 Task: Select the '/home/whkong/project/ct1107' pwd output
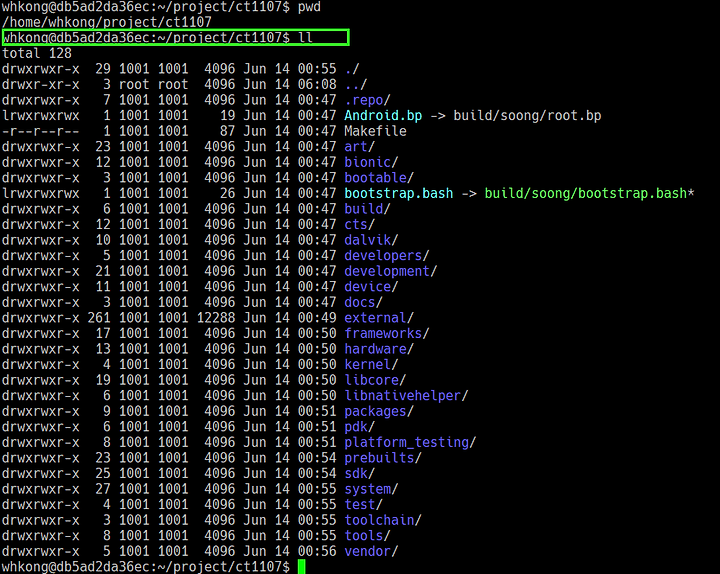[x=107, y=22]
